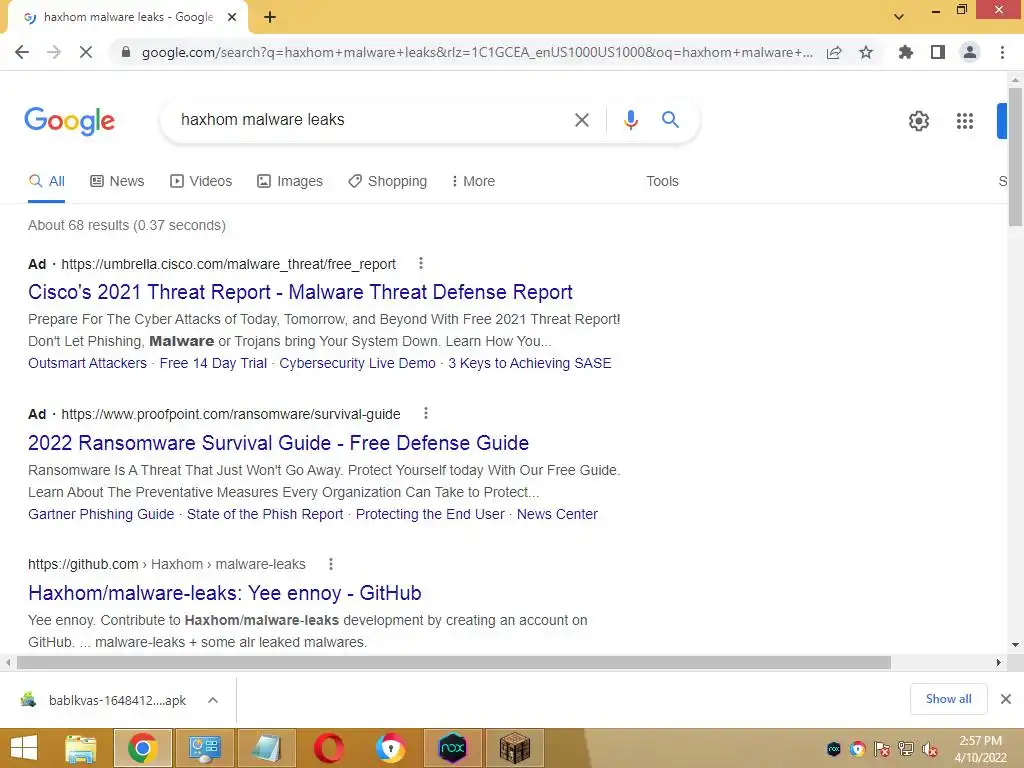Close the downloads bar
1024x768 pixels.
tap(1006, 699)
